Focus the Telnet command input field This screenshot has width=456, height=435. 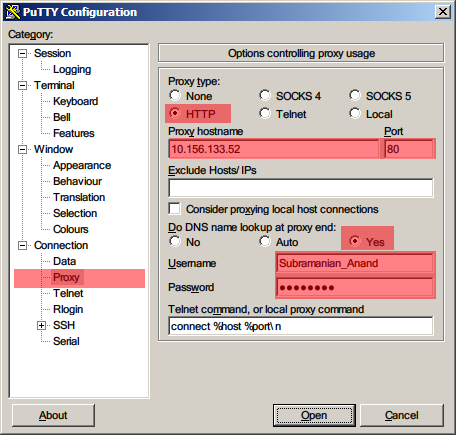coord(301,326)
